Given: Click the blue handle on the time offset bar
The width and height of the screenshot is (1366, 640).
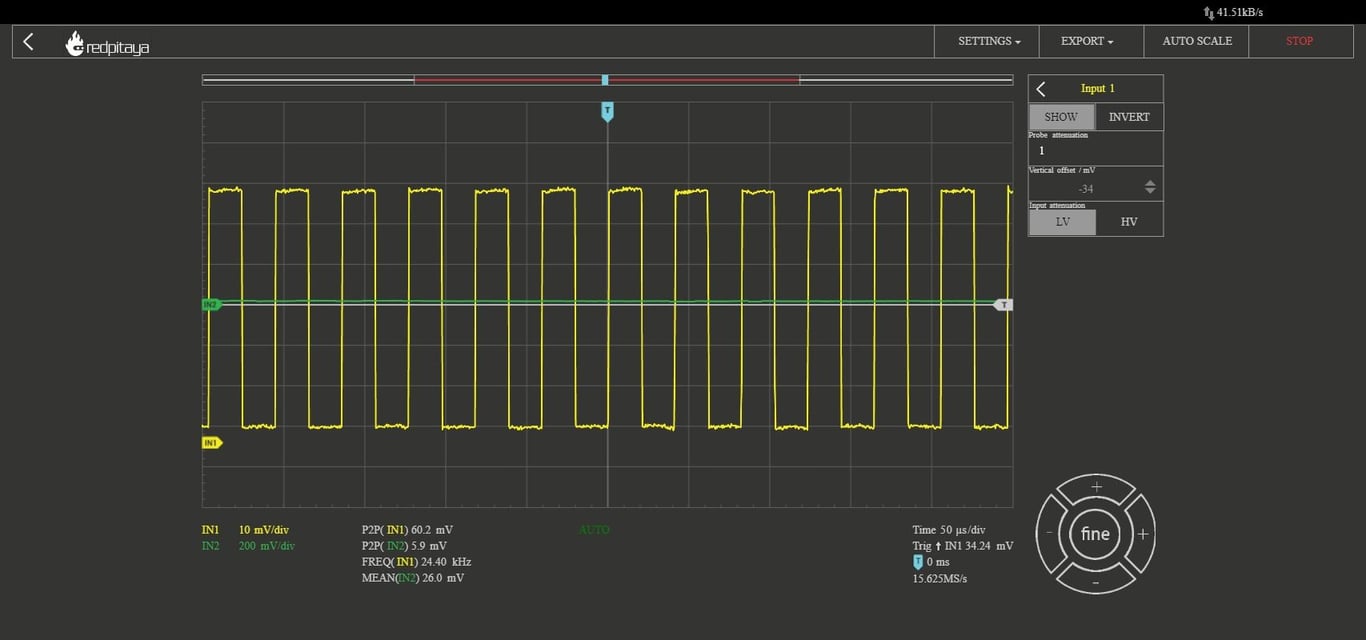Looking at the screenshot, I should click(x=605, y=79).
